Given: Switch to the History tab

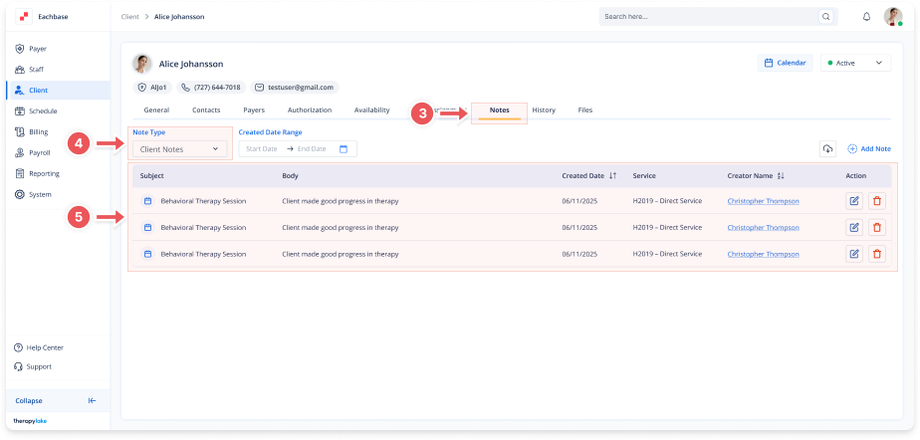Looking at the screenshot, I should coord(543,110).
